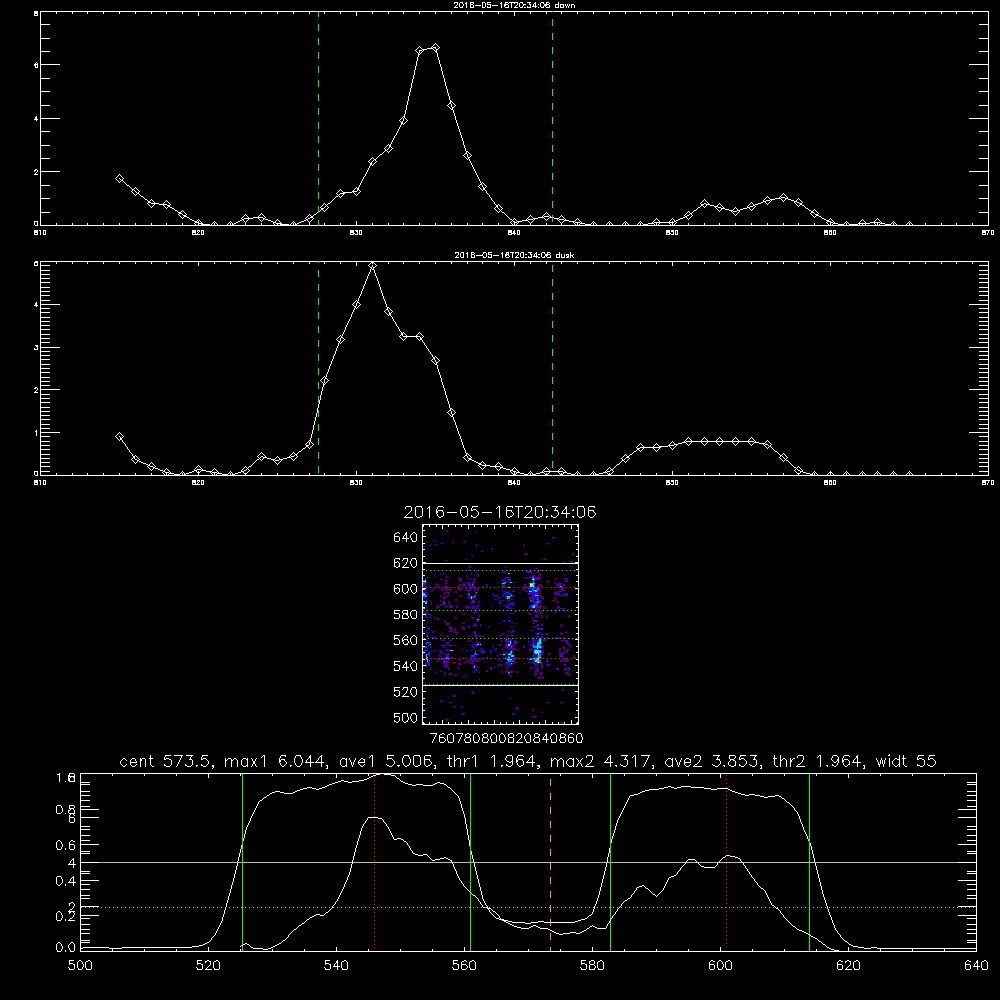The height and width of the screenshot is (1000, 1000).
Task: Click the dawn plot title text
Action: 515,4
